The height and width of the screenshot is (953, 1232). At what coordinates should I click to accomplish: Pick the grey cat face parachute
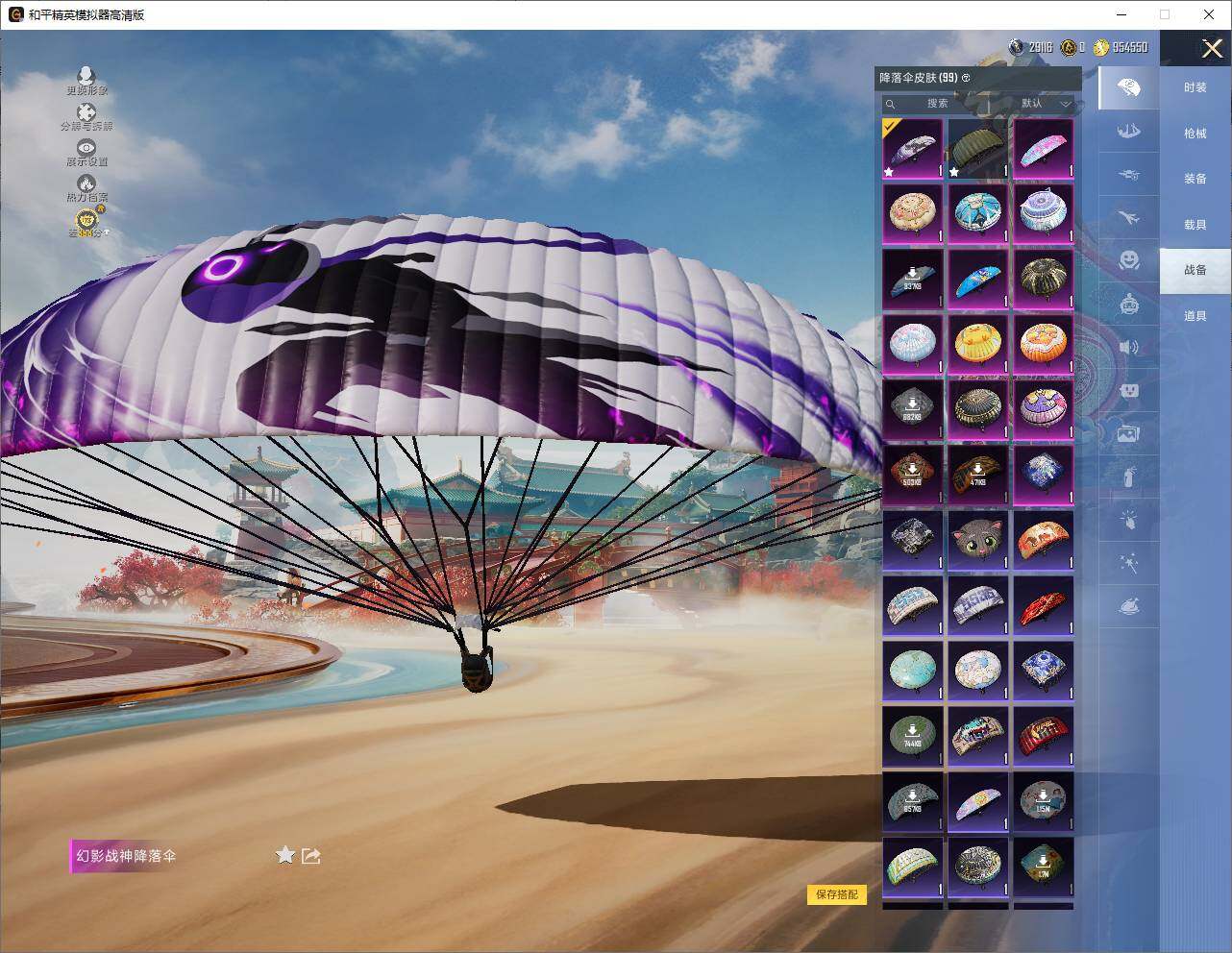point(977,541)
